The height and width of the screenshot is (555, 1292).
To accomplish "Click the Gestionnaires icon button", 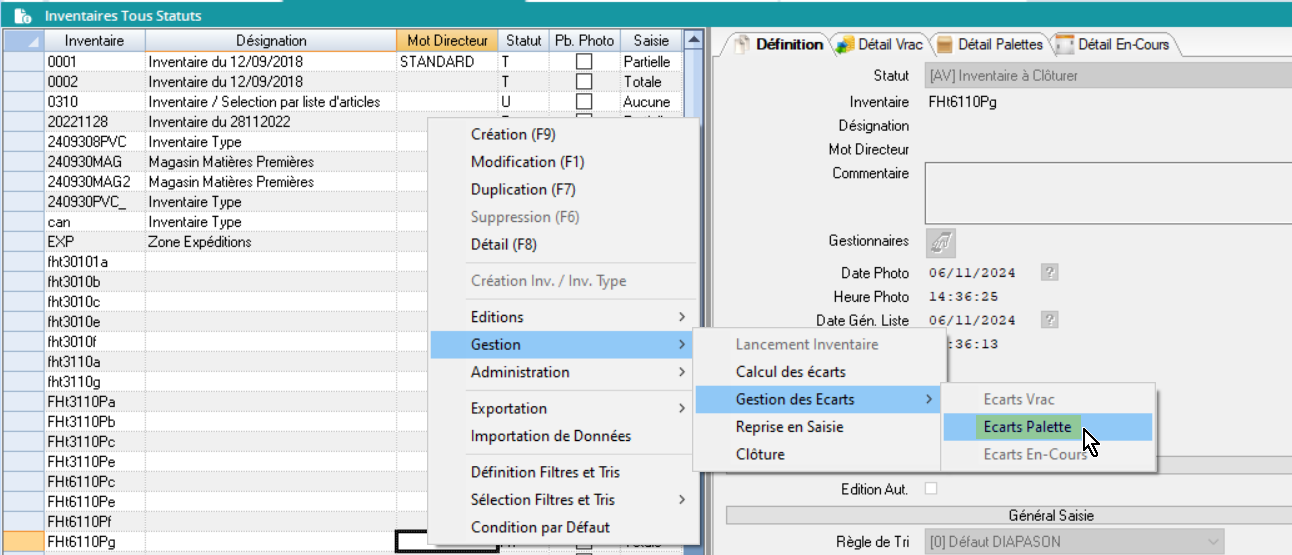I will coord(941,241).
